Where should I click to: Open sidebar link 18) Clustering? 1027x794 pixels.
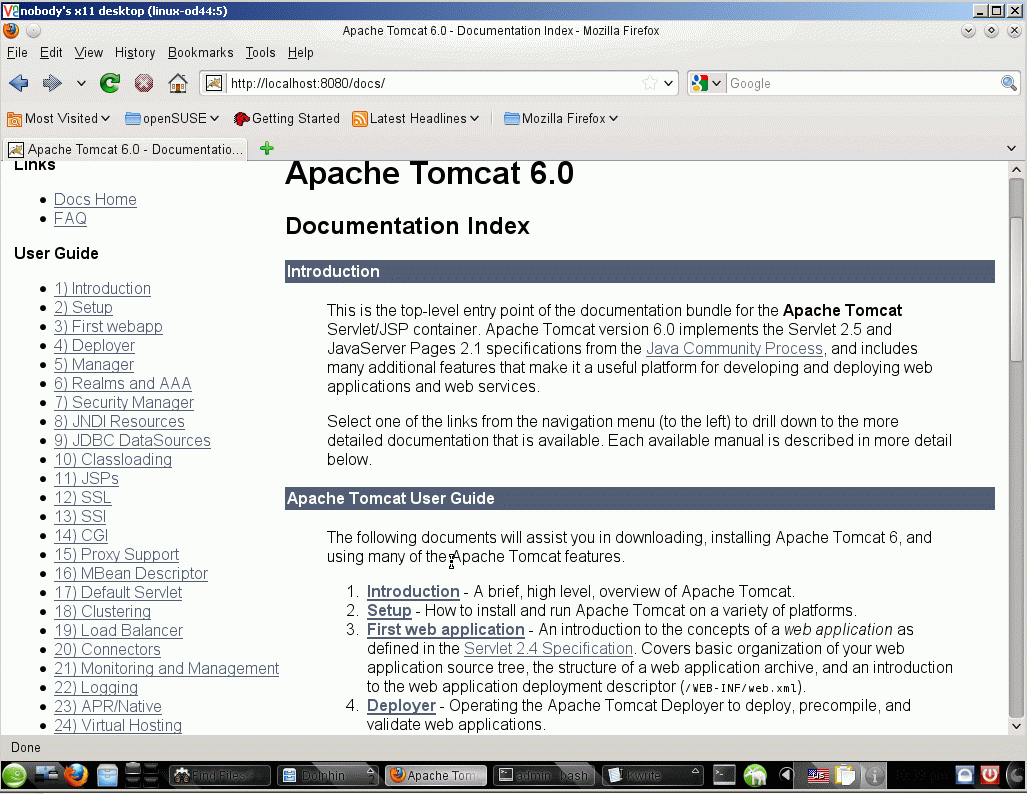tap(102, 611)
